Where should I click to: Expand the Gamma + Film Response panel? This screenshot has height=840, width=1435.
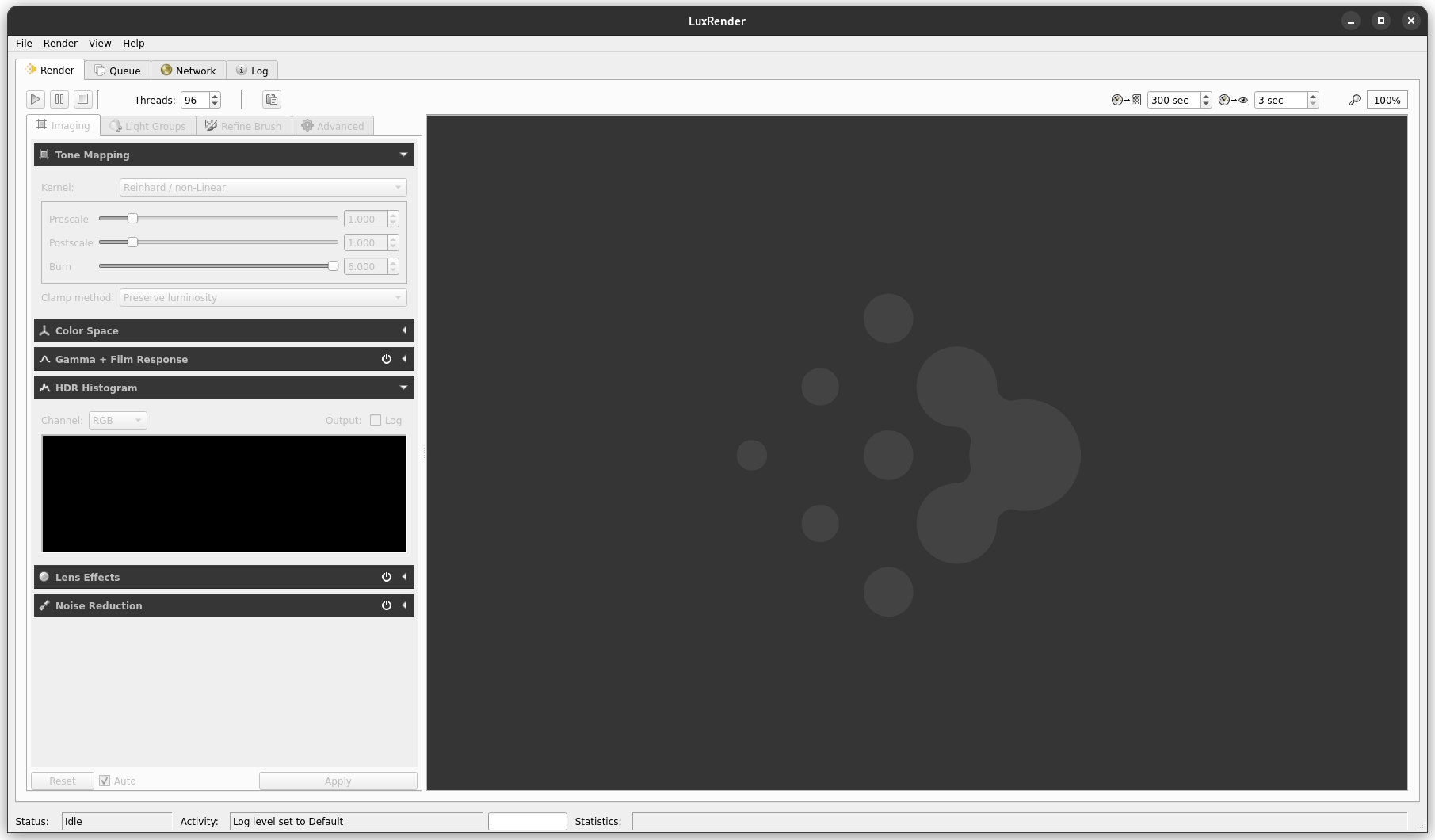(x=404, y=359)
